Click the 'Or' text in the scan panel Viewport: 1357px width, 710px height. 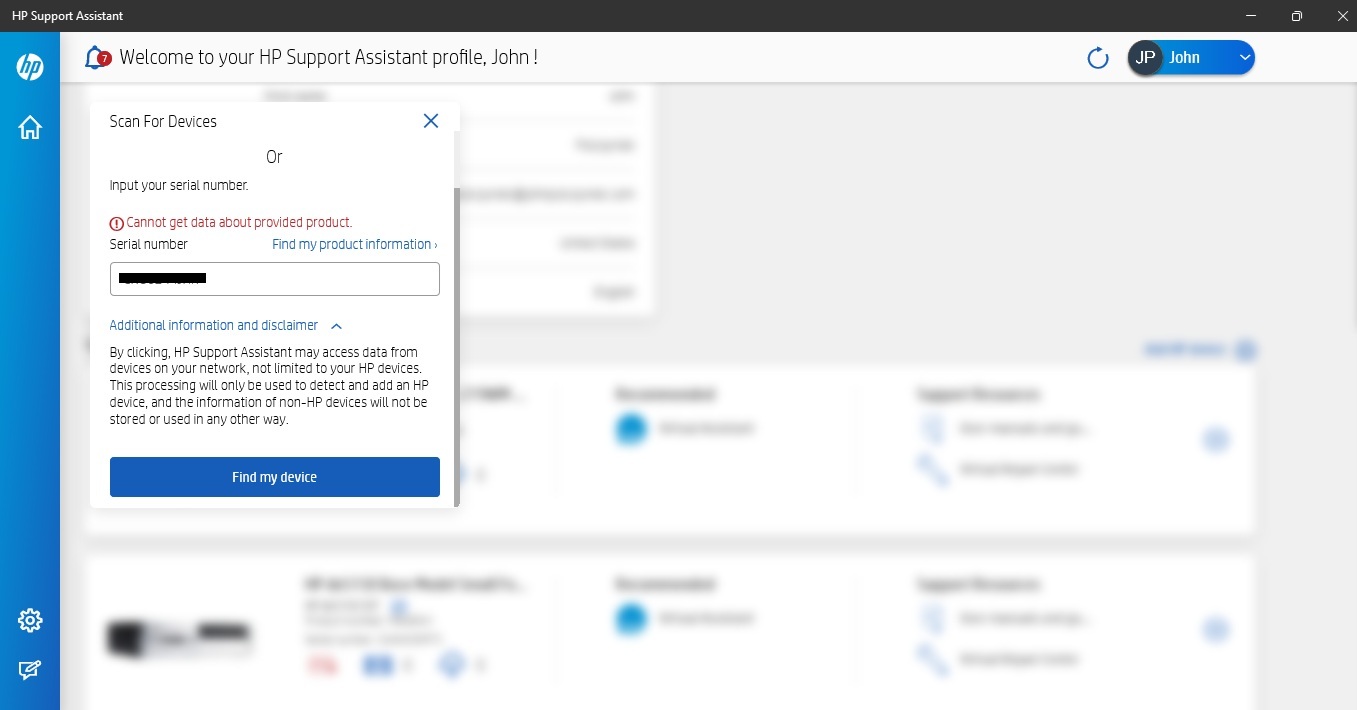point(274,157)
